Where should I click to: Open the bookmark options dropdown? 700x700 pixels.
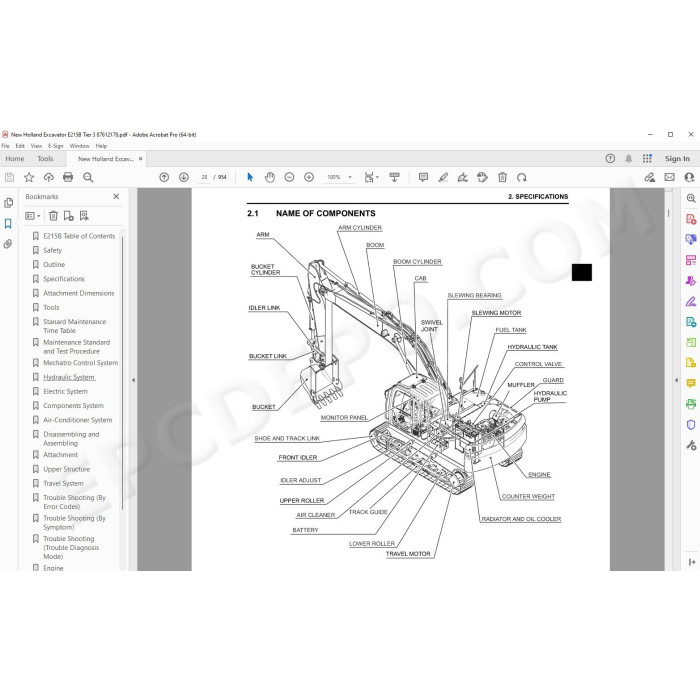pyautogui.click(x=33, y=216)
